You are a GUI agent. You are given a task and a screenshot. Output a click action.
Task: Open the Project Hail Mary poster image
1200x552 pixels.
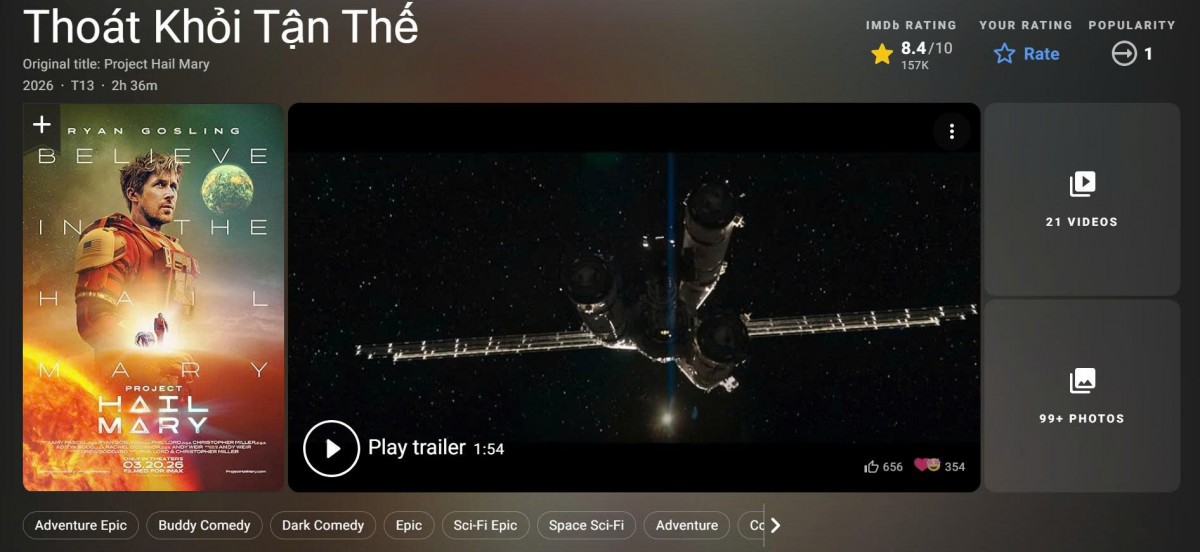(x=153, y=297)
